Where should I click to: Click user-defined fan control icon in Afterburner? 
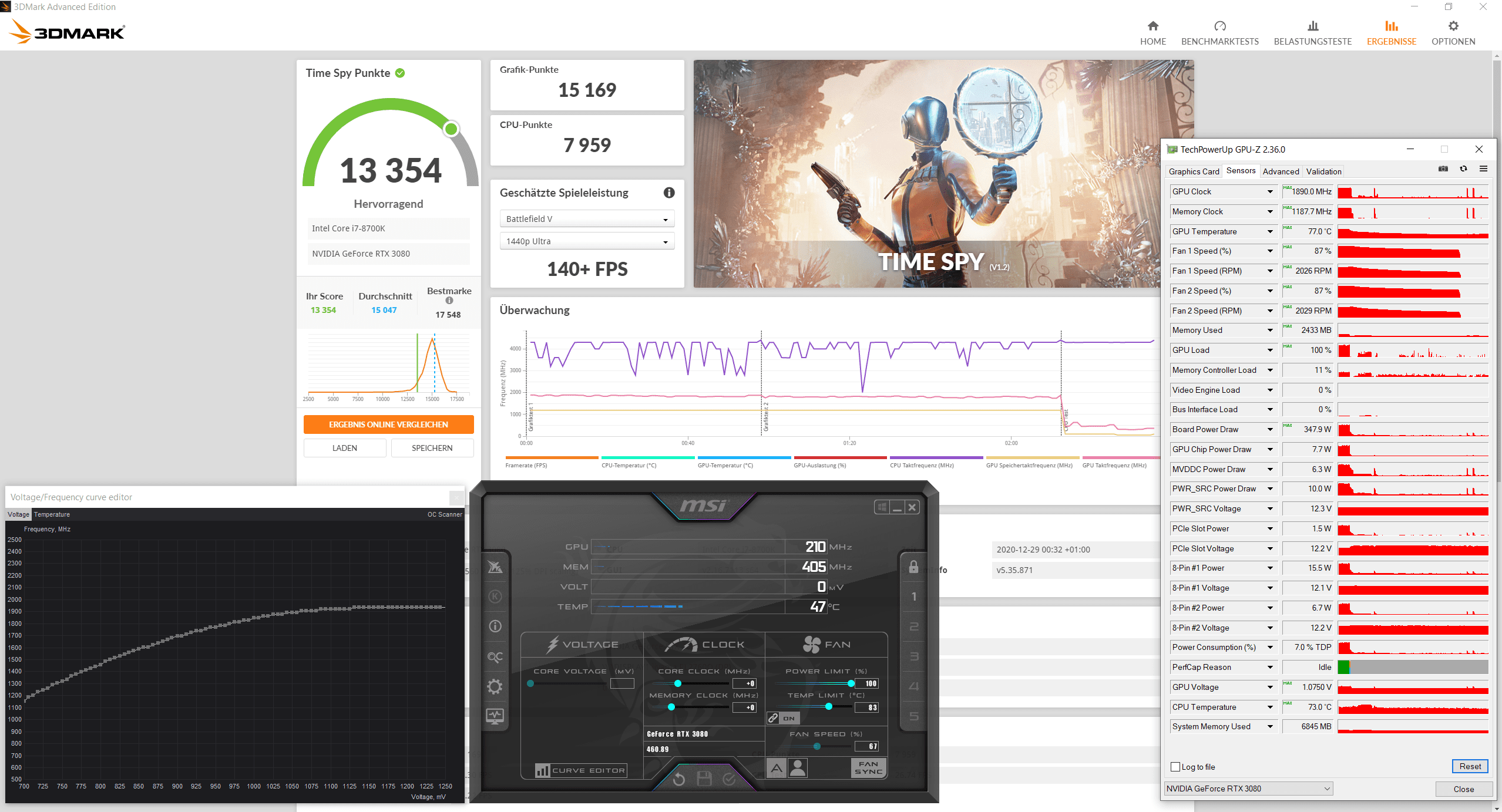pos(798,768)
